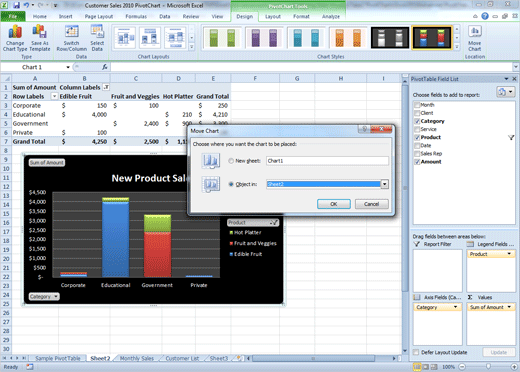Apply the dark grayscale chart style
Screen dimensions: 520x372
(390, 38)
